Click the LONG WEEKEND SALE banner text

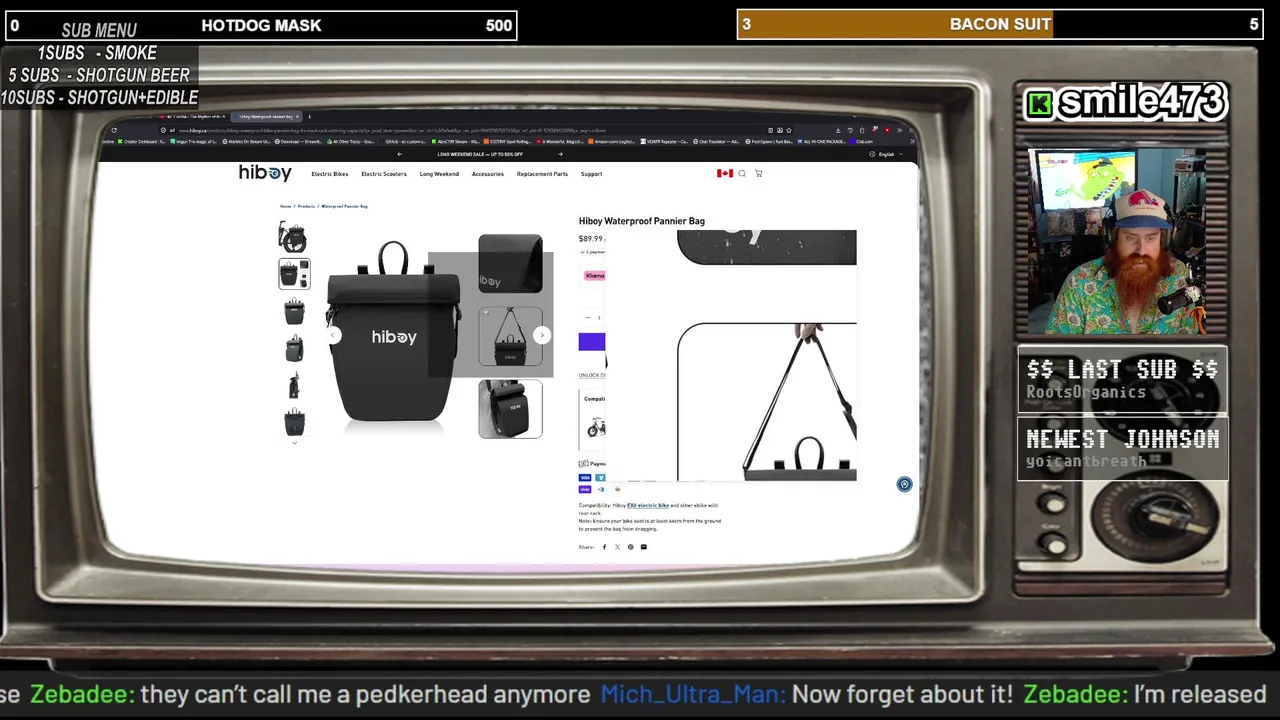tap(480, 154)
